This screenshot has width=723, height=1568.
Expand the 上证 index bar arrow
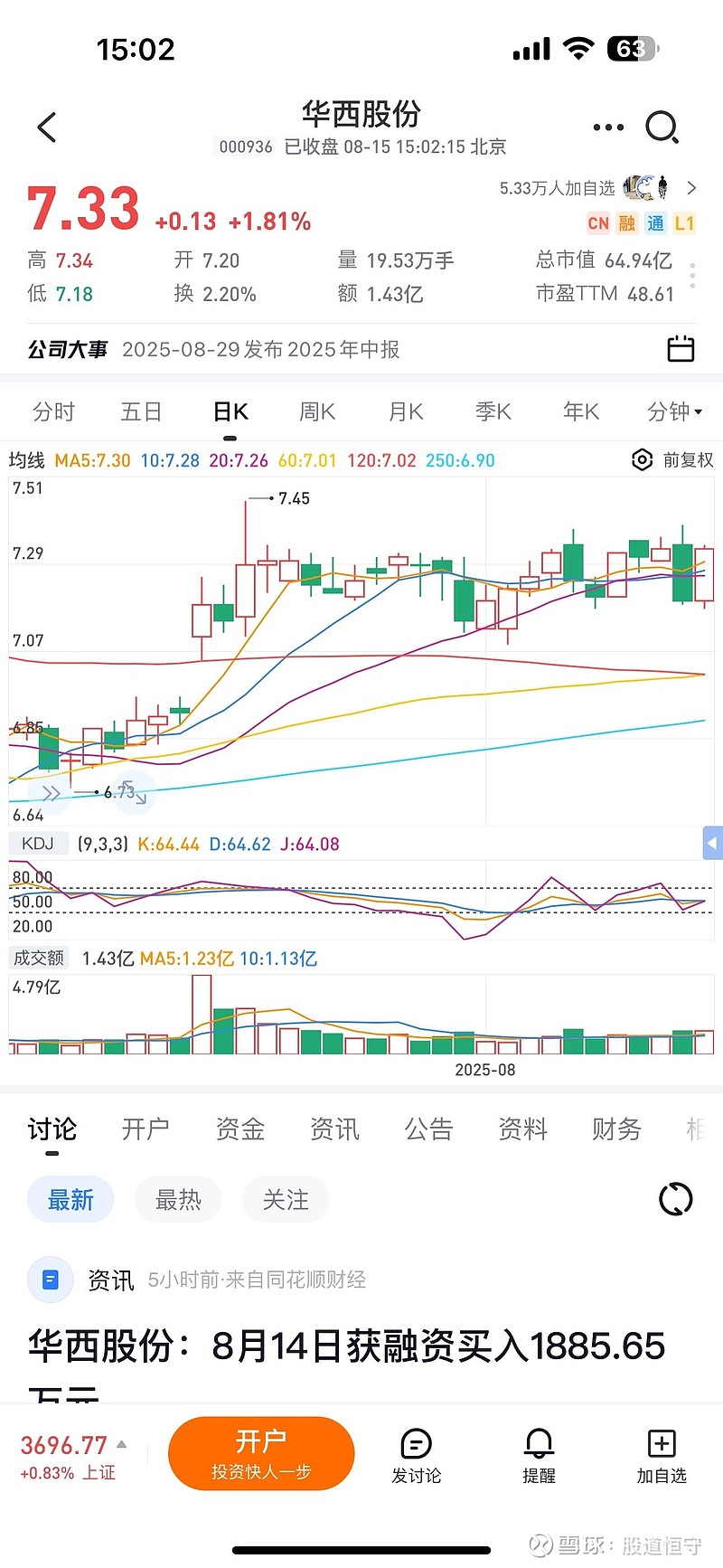click(x=122, y=1444)
